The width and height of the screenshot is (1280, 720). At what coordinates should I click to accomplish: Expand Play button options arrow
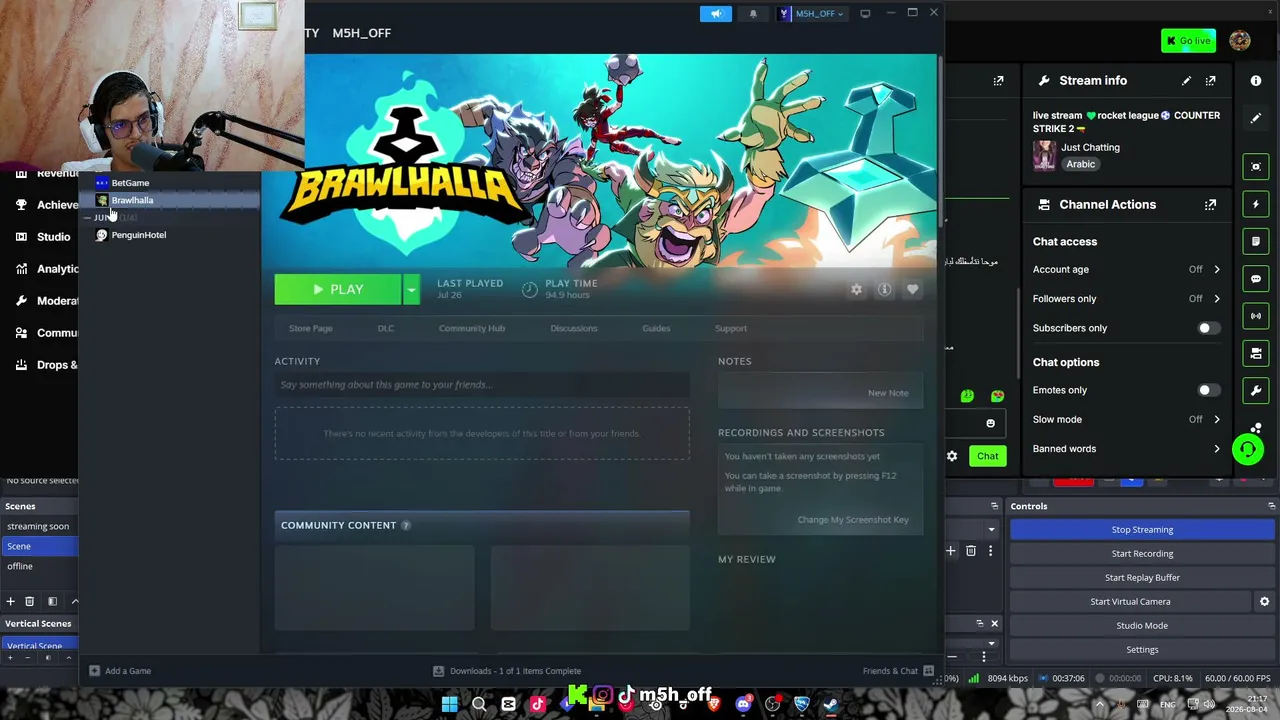click(x=411, y=289)
